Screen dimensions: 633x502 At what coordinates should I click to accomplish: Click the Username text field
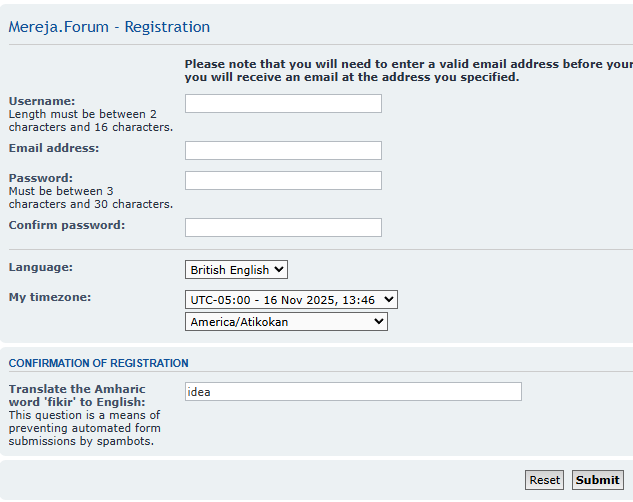point(283,104)
